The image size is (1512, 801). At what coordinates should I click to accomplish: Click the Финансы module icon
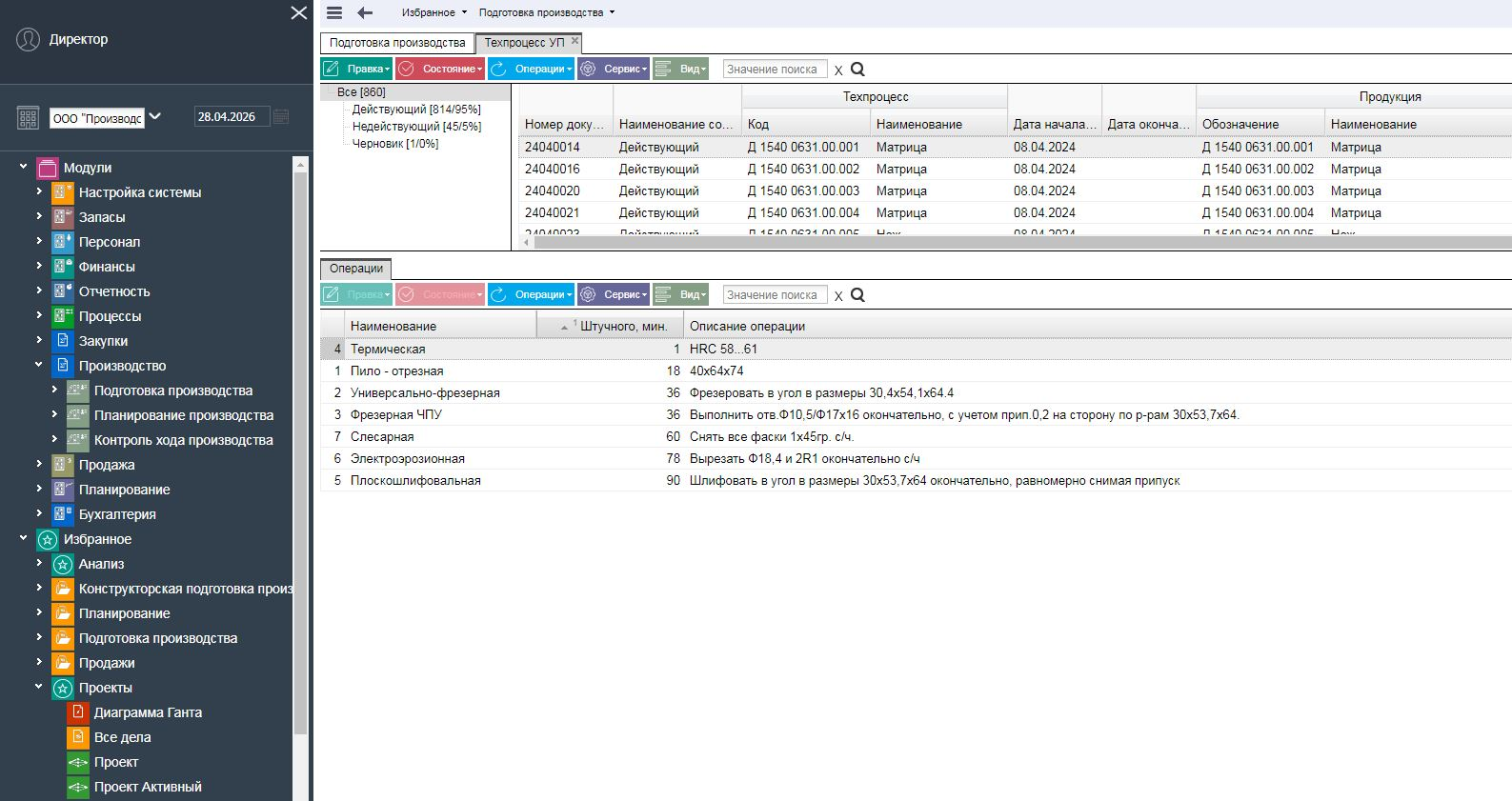coord(63,267)
